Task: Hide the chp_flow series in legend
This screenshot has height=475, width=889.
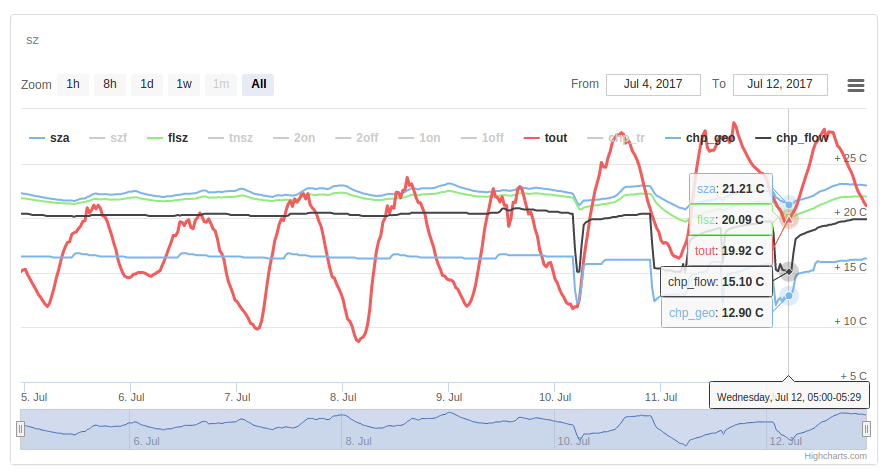Action: click(792, 138)
